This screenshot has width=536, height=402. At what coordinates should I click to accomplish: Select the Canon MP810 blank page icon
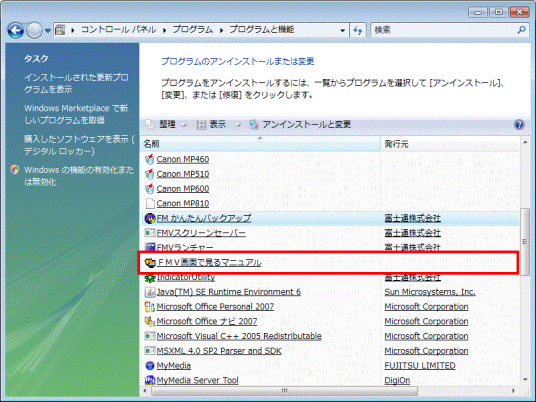(x=150, y=203)
